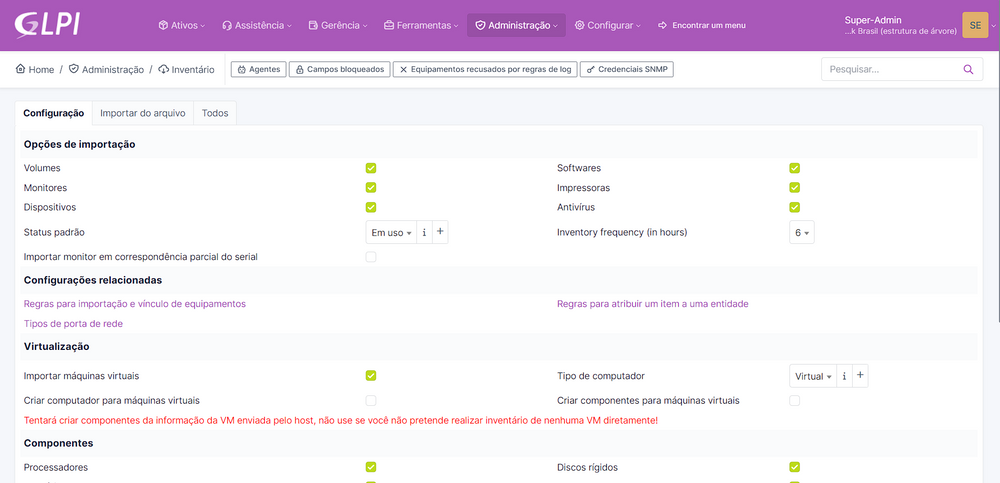Click the Home icon in breadcrumb
This screenshot has width=1000, height=483.
pyautogui.click(x=21, y=70)
